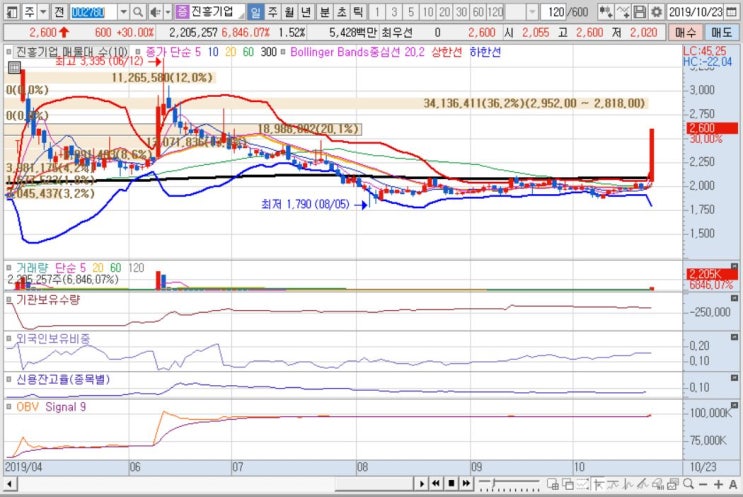Click the zoom magnifier icon on bottom bar
The image size is (743, 497).
(688, 484)
